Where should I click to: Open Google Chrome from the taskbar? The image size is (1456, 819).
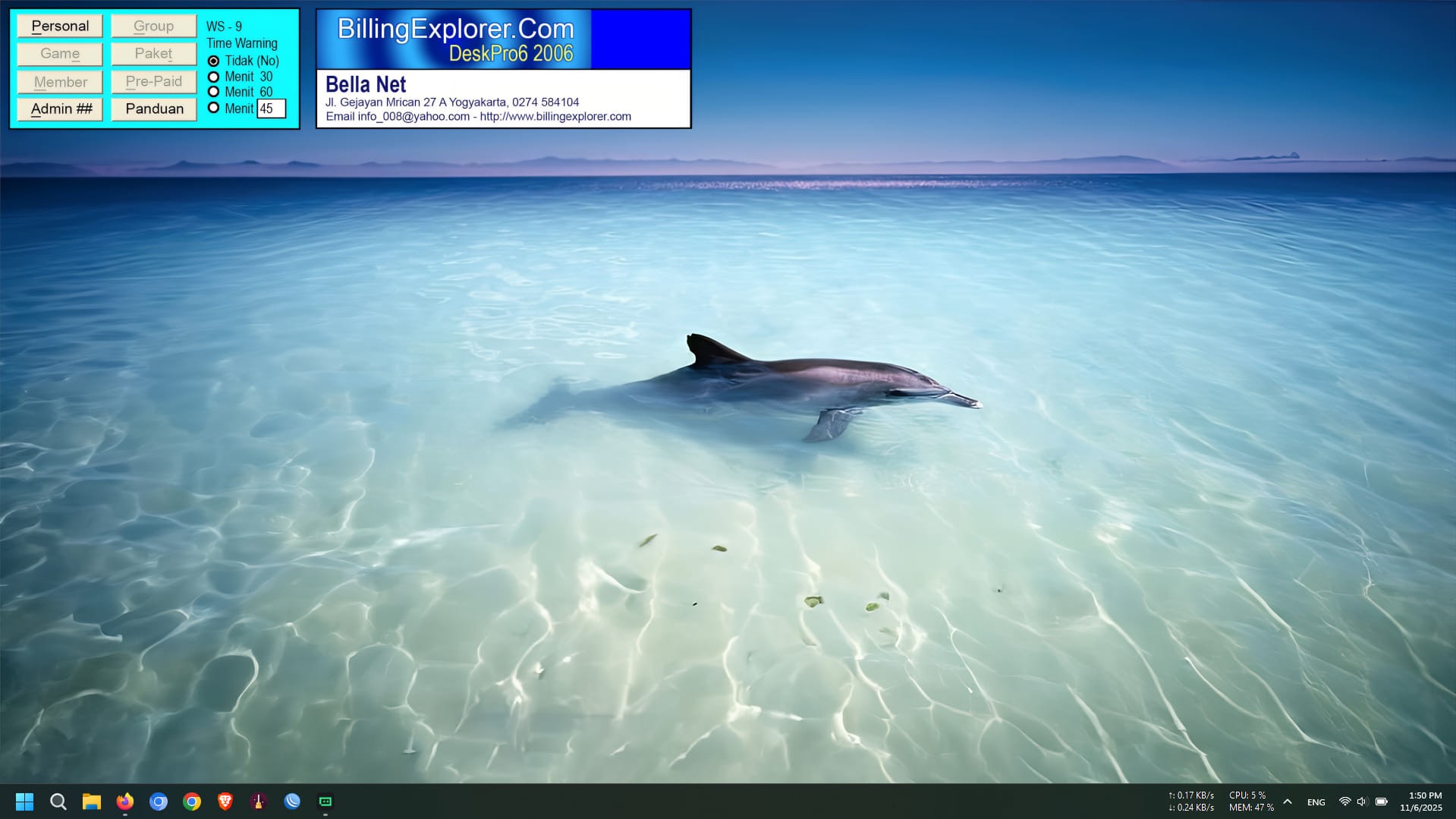192,802
